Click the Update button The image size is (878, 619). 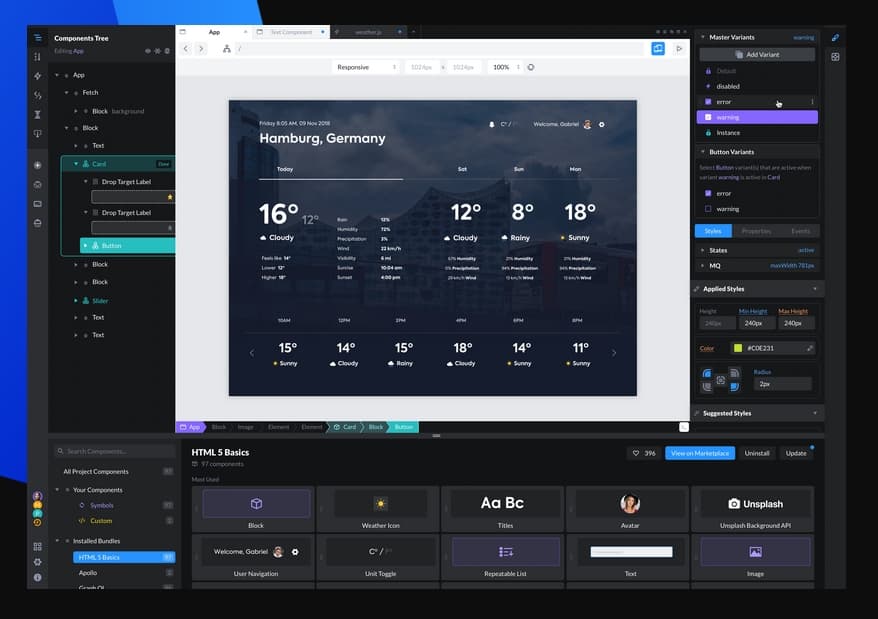point(796,453)
